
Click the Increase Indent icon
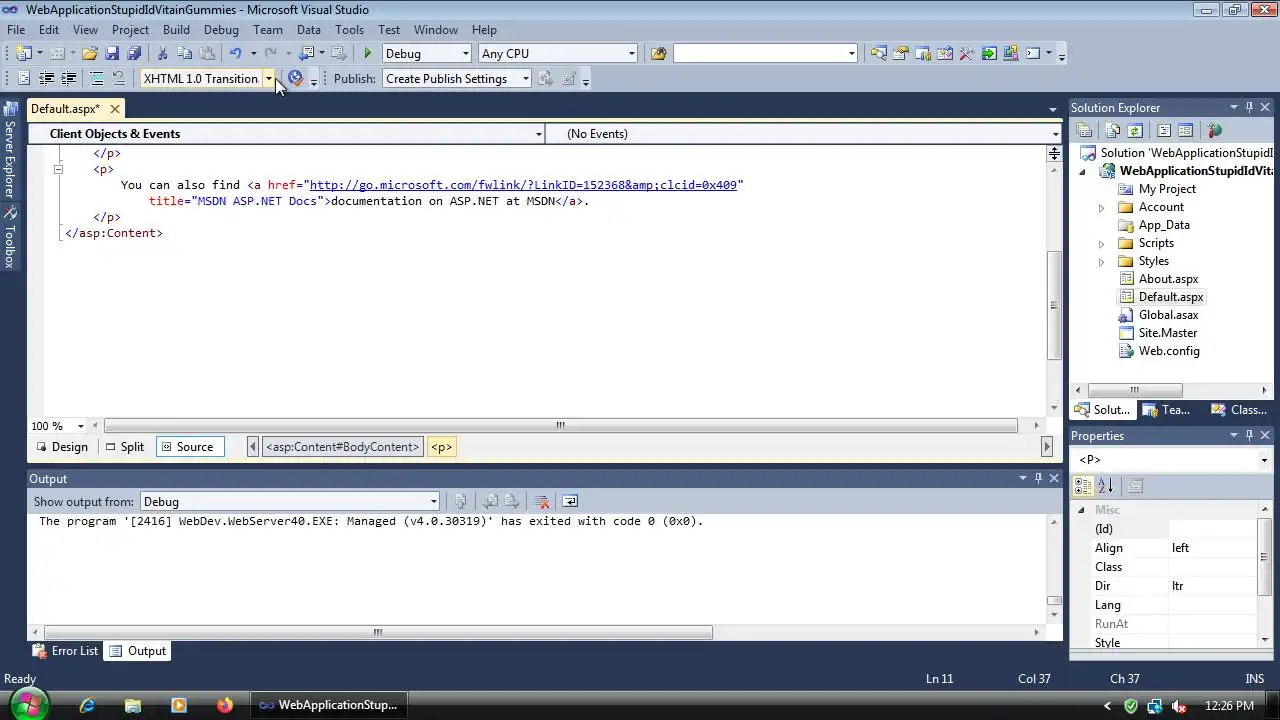[x=68, y=79]
